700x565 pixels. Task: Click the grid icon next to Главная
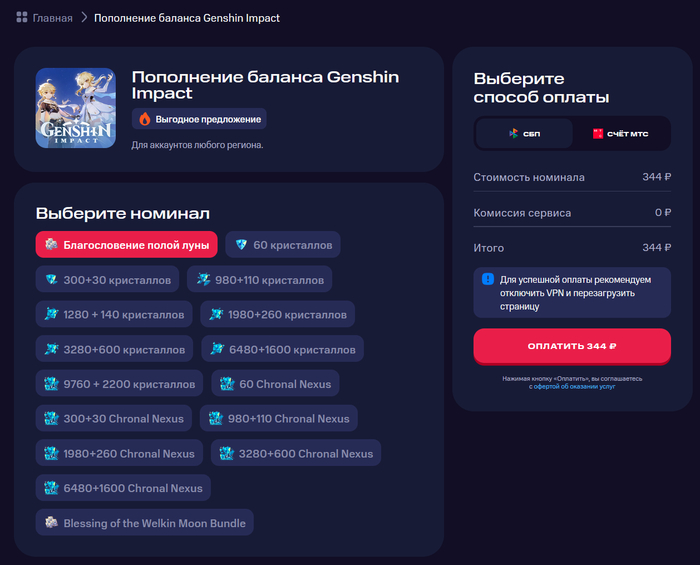click(22, 18)
